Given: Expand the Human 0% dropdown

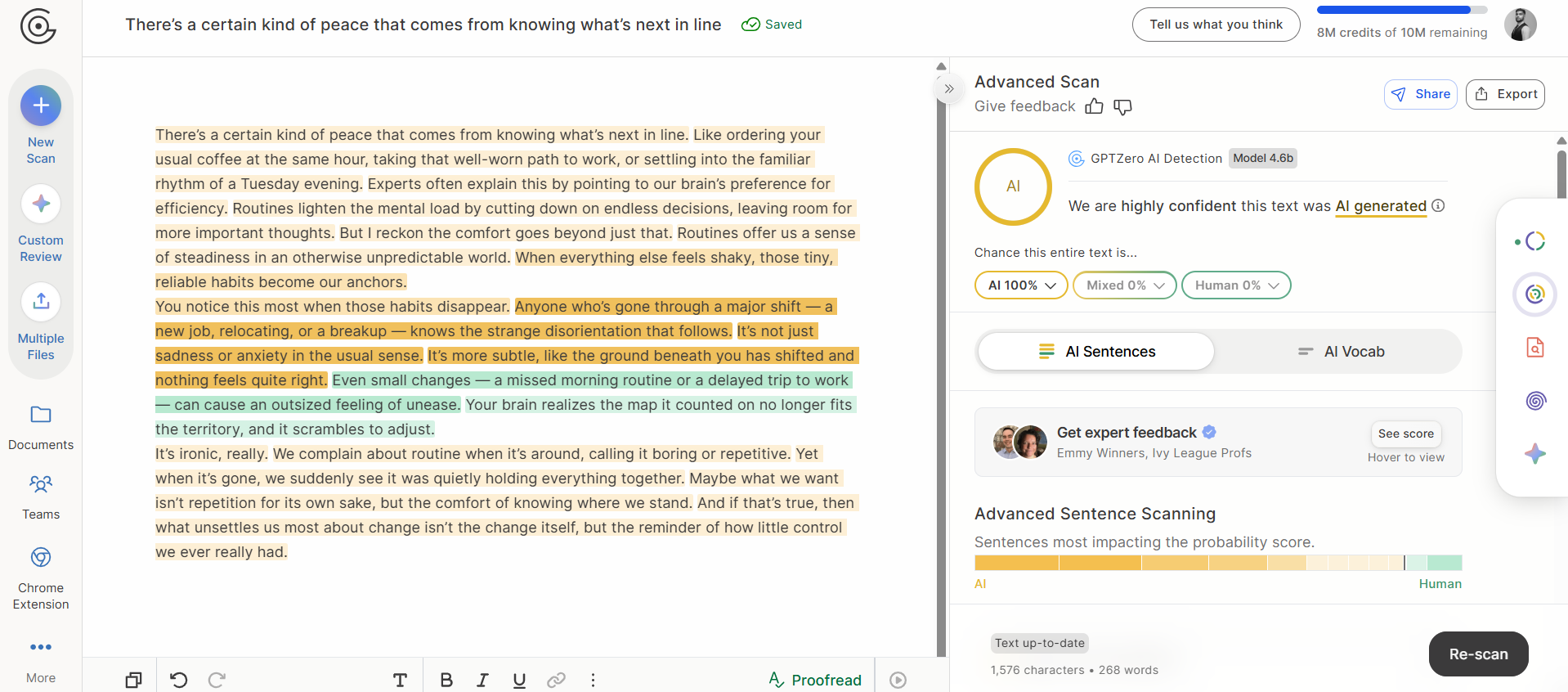Looking at the screenshot, I should (1236, 285).
